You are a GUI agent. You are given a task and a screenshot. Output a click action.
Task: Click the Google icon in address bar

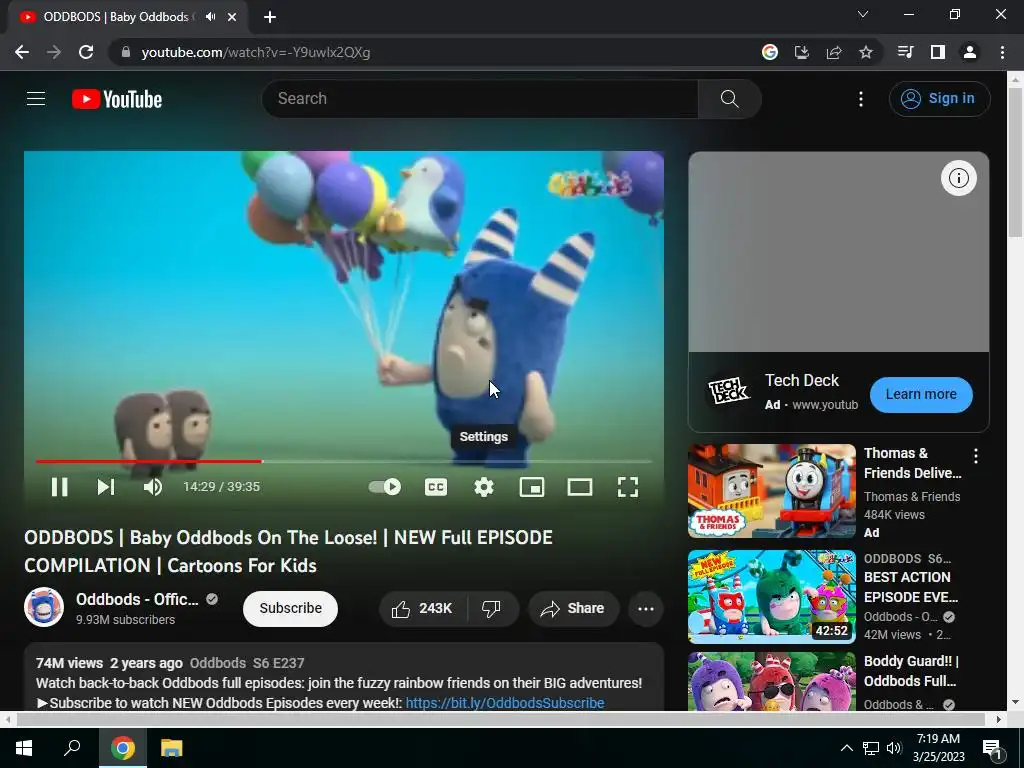pyautogui.click(x=770, y=52)
